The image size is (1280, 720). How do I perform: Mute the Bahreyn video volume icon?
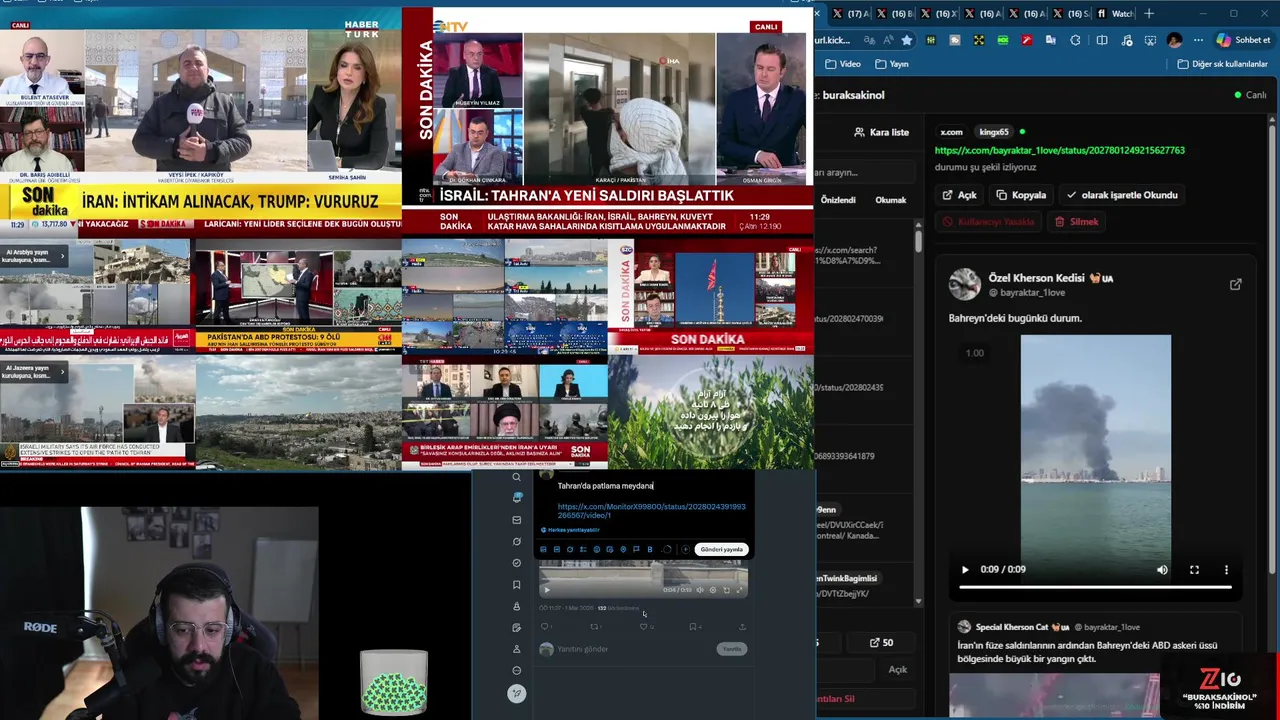tap(1162, 570)
